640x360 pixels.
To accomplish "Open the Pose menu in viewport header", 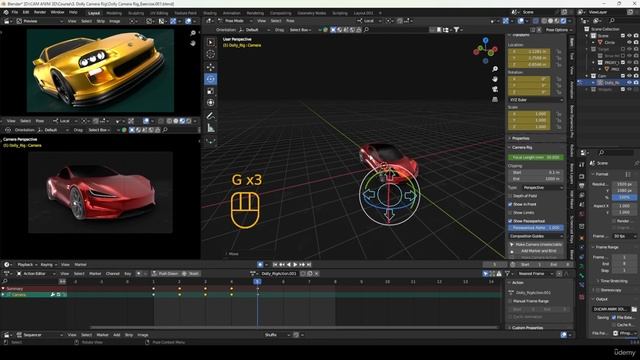I will [290, 20].
